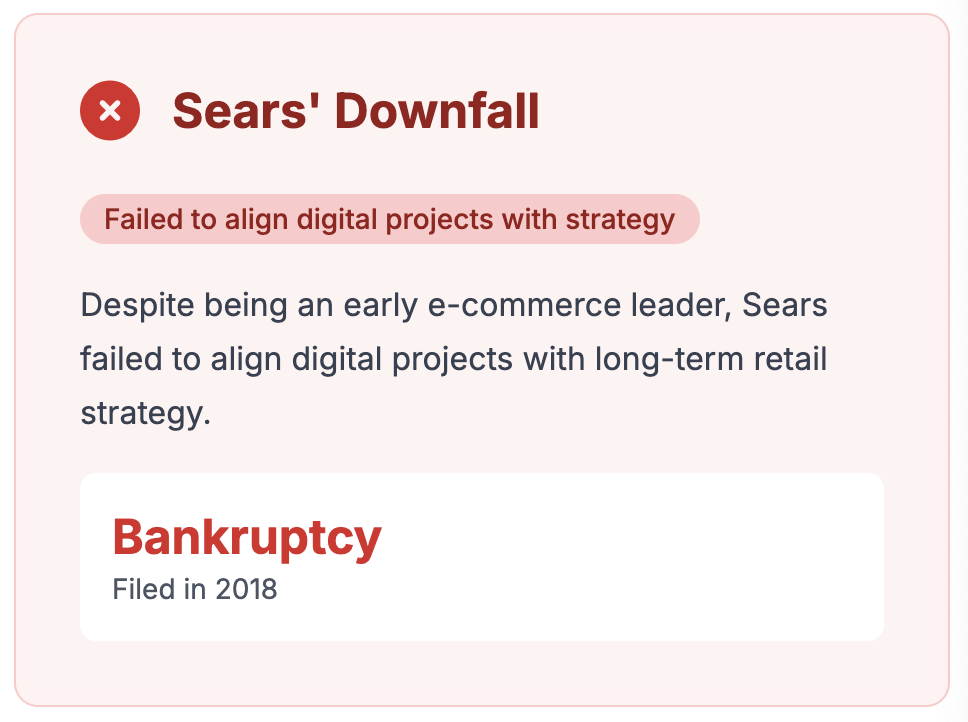Click the description paragraph about Sears

coord(454,359)
